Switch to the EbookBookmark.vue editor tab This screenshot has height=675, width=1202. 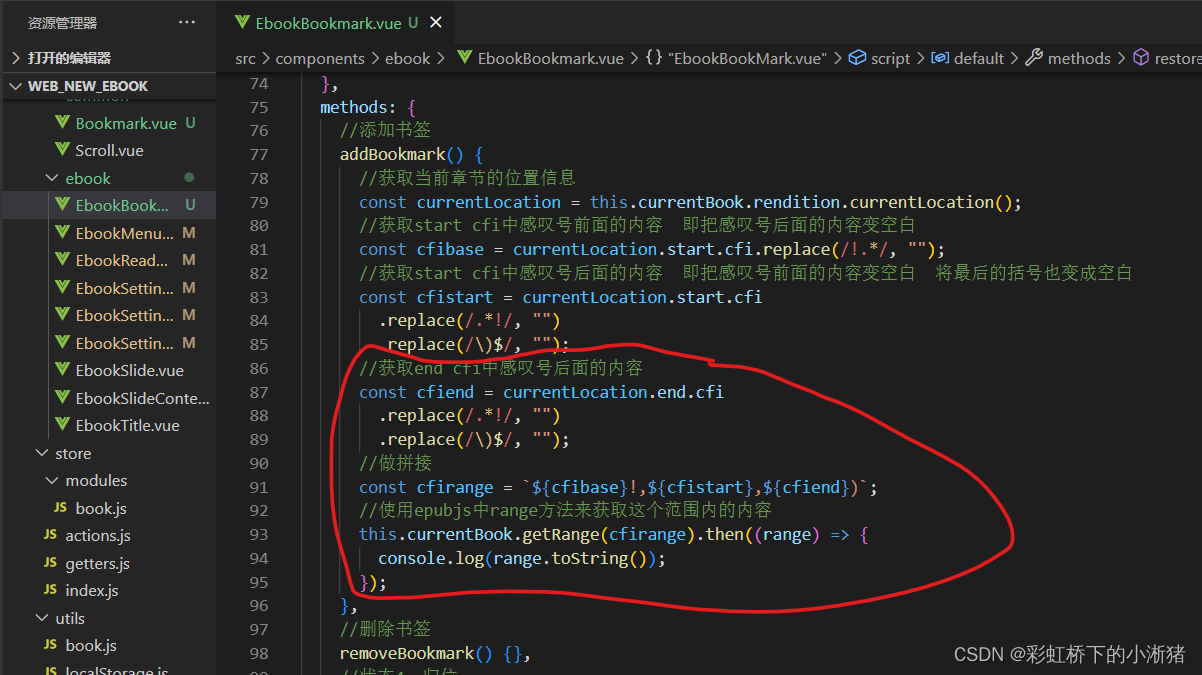click(x=336, y=22)
